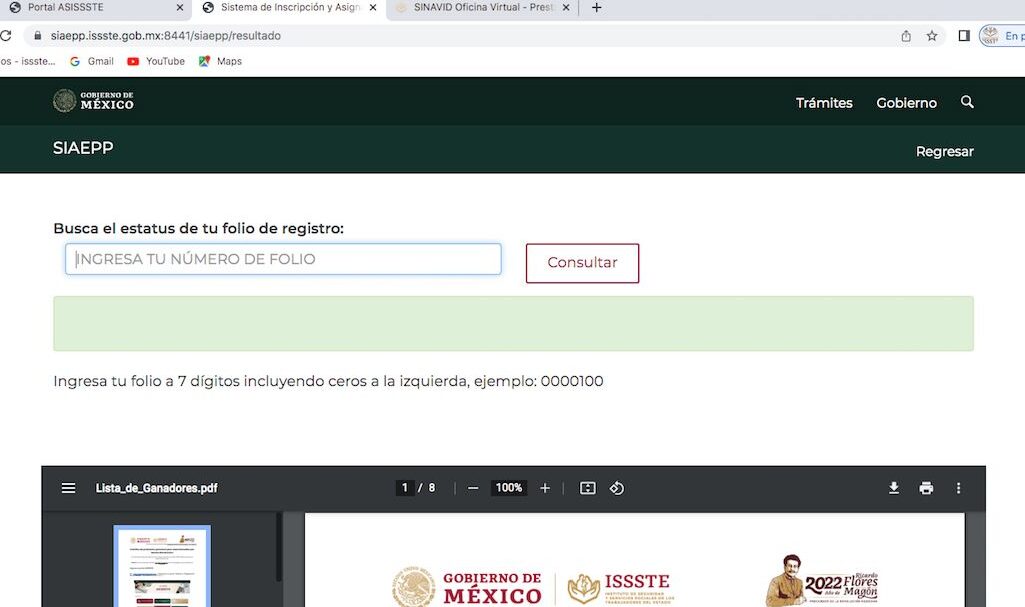Click the Consultar button
The width and height of the screenshot is (1025, 607).
click(x=582, y=263)
